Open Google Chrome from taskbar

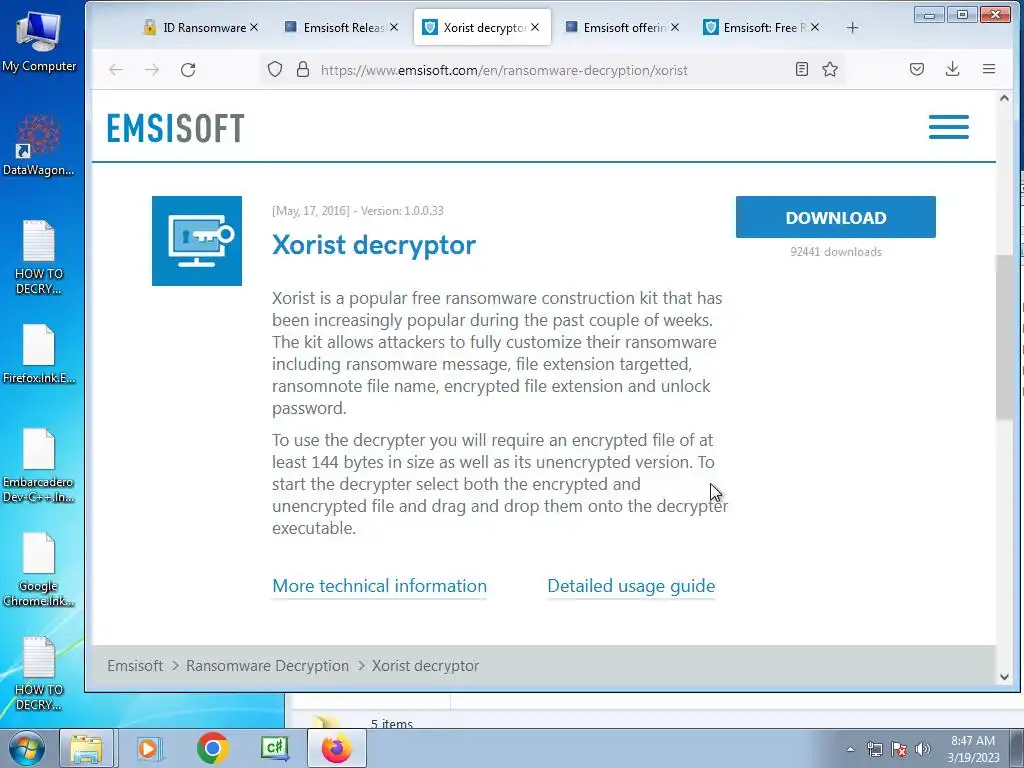coord(212,748)
